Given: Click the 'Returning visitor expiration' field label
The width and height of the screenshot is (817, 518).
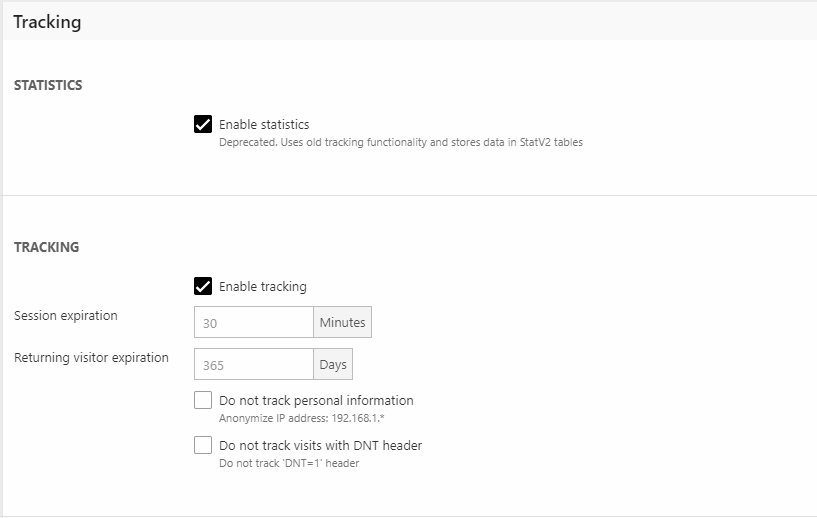Looking at the screenshot, I should [91, 358].
